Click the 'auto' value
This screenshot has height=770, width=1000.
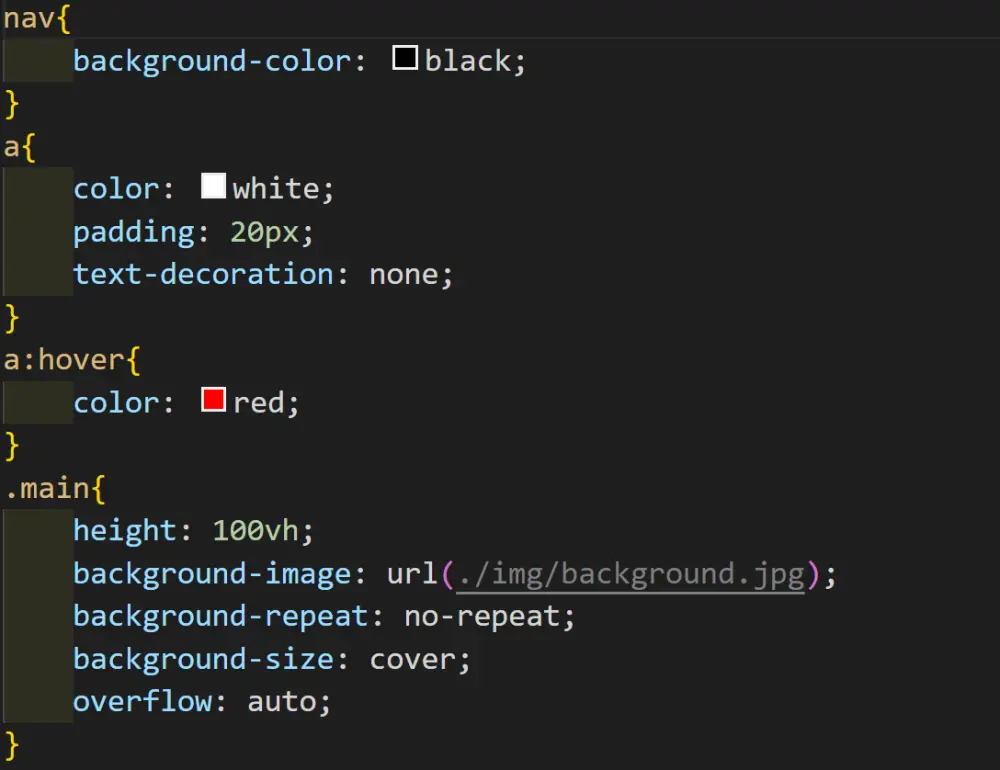[x=281, y=702]
